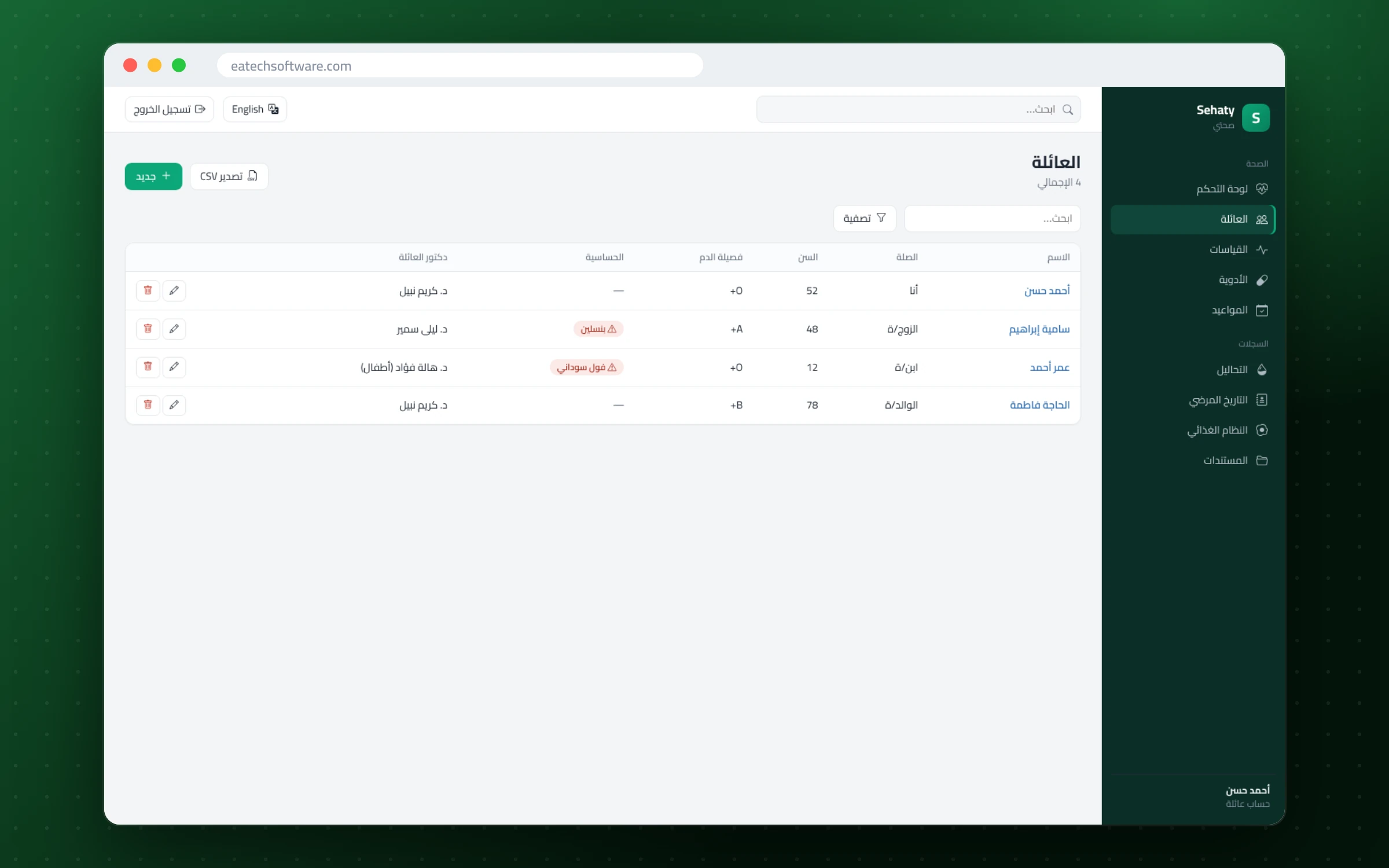Click the pill icon beside الأدوية
This screenshot has height=868, width=1389.
(x=1262, y=280)
